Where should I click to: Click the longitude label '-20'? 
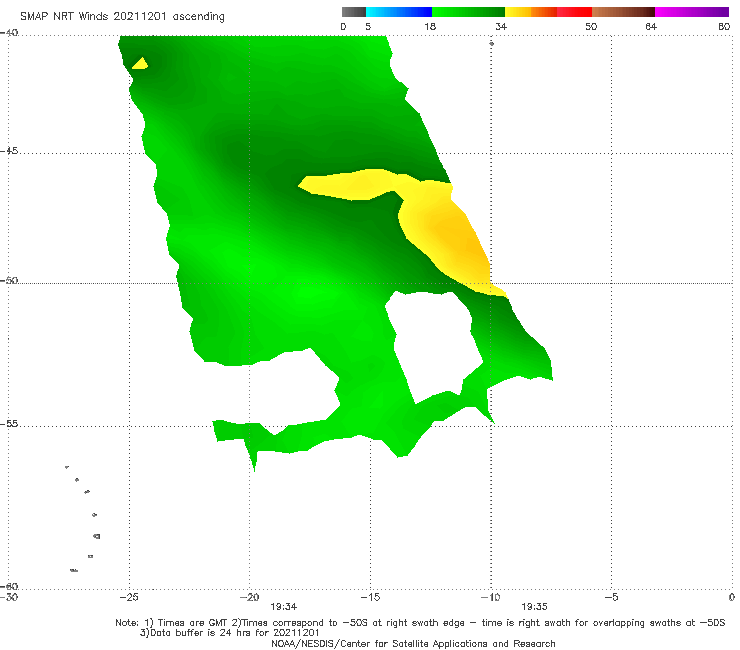click(x=250, y=597)
